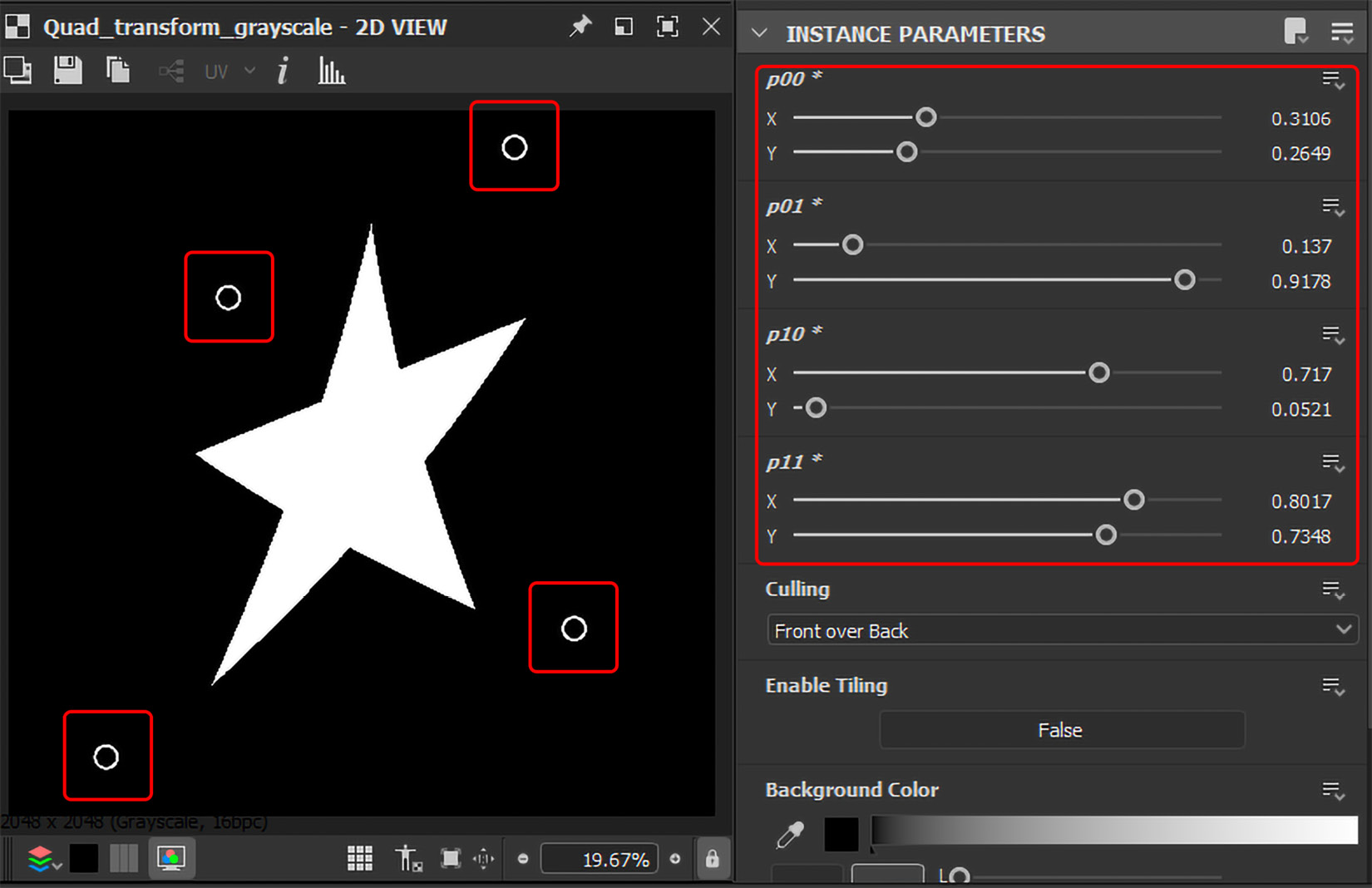Float the 2D View panel with dock icon

pos(624,27)
